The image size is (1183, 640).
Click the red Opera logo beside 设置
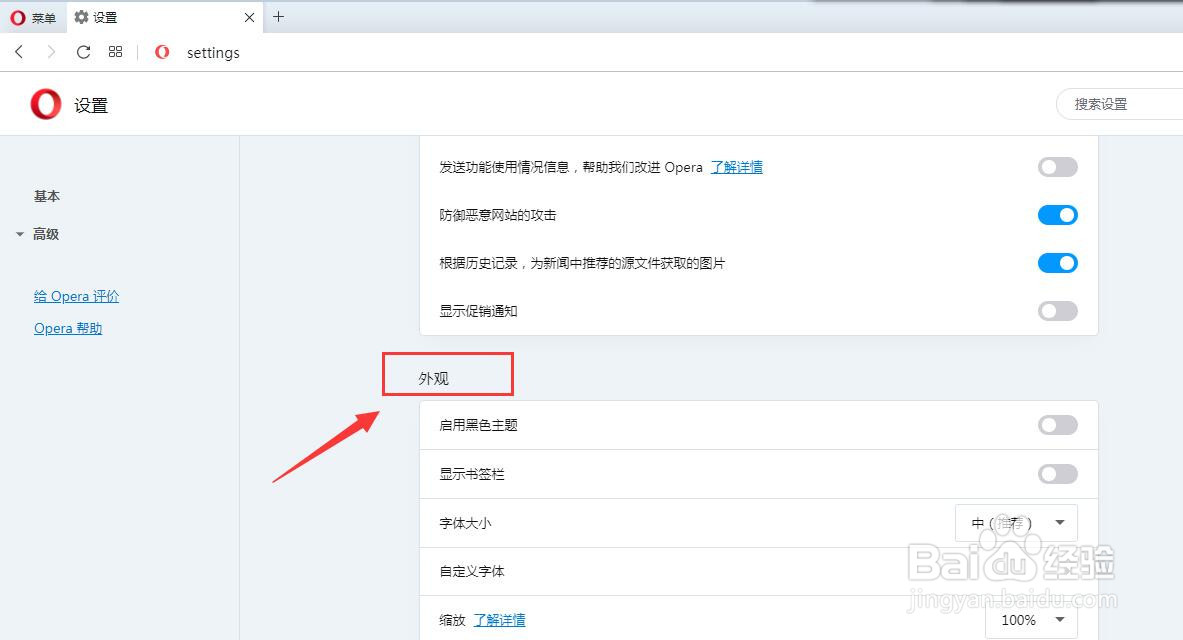point(44,104)
